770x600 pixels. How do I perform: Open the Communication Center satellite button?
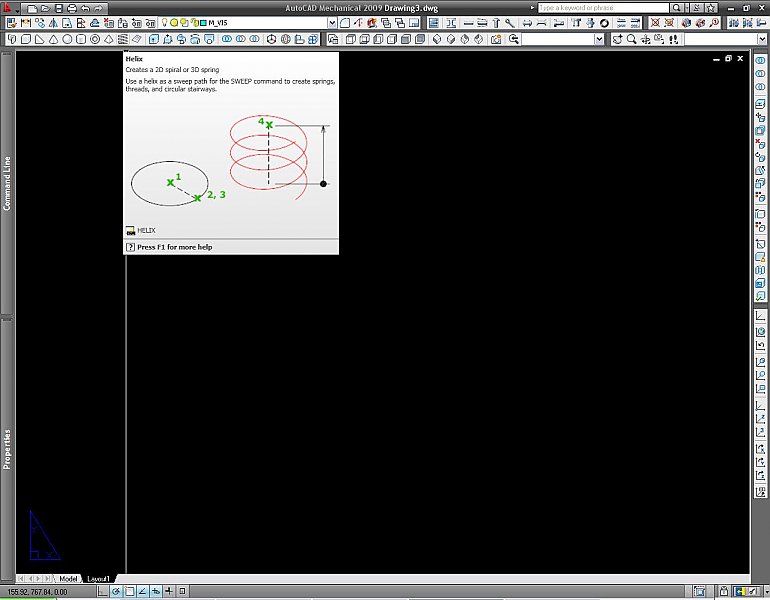[697, 8]
